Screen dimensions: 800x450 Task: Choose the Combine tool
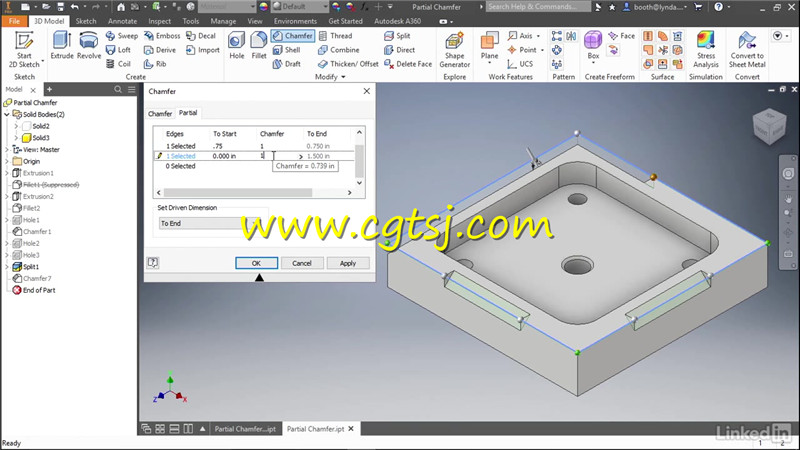[338, 50]
